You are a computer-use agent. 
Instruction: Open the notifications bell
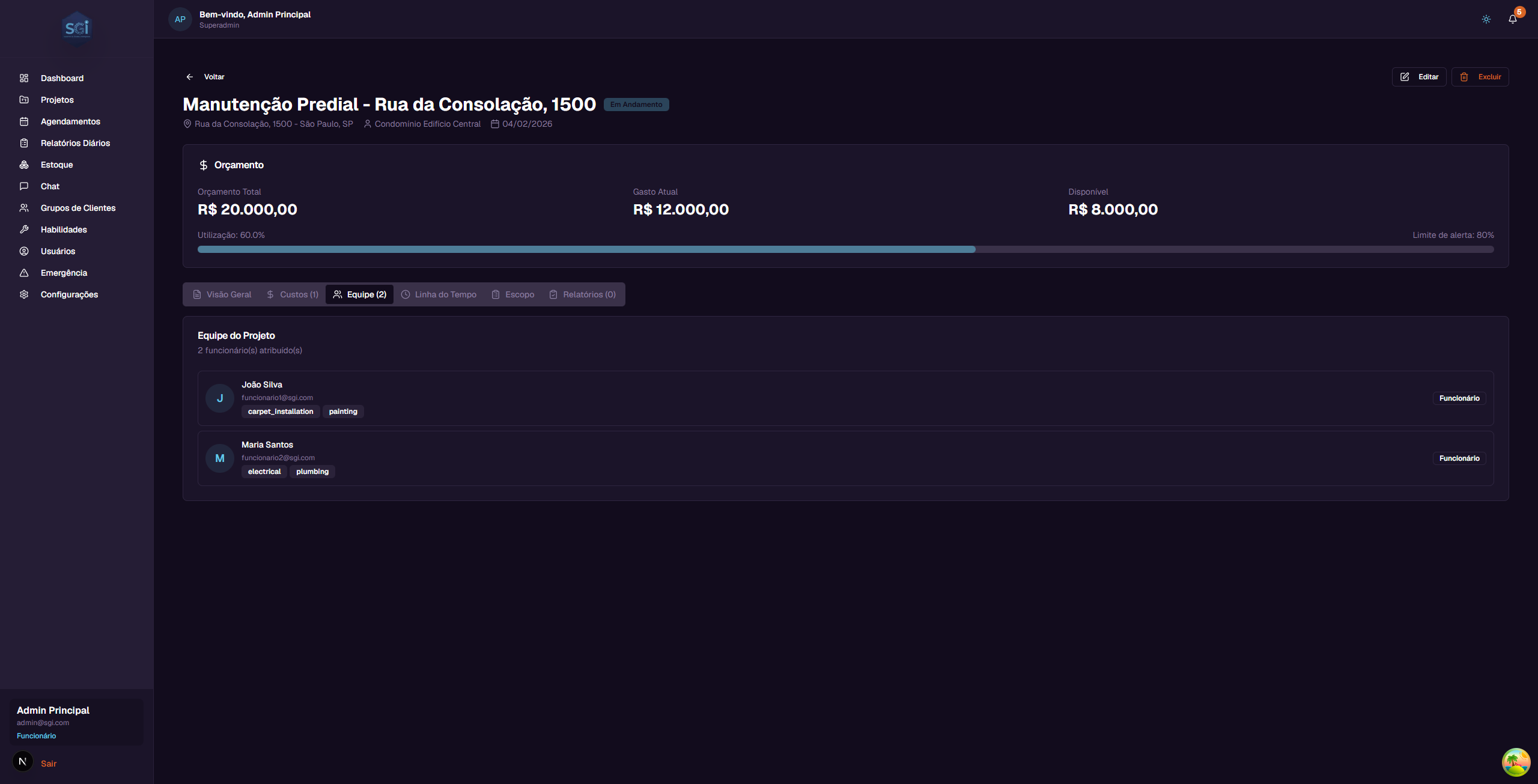coord(1512,19)
